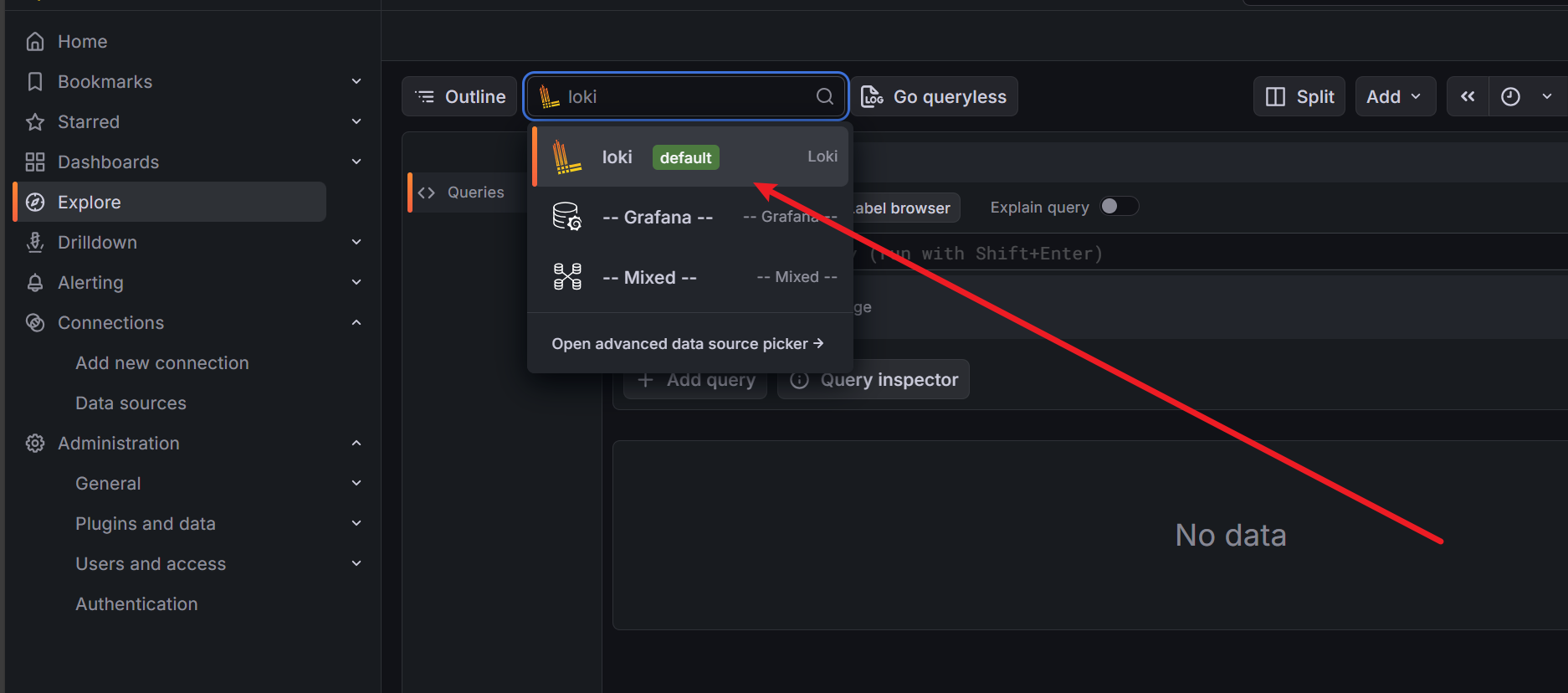Select the -- Mixed -- data source

[690, 277]
